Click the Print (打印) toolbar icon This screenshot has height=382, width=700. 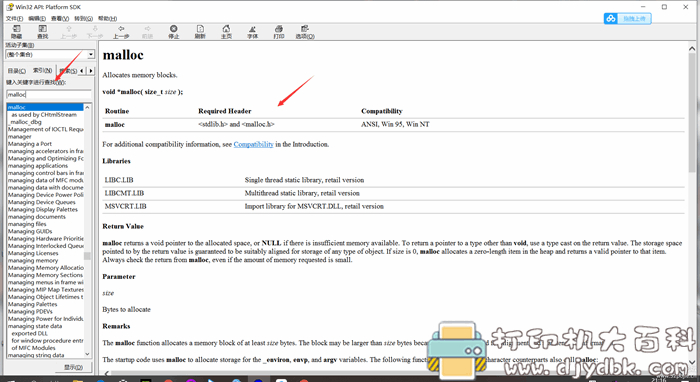click(279, 32)
